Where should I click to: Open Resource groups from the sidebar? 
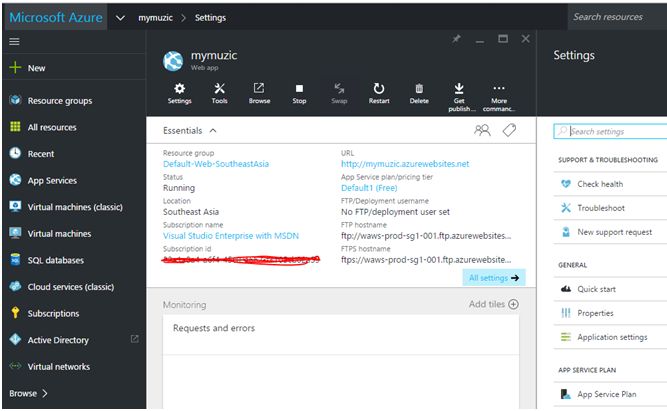[60, 101]
